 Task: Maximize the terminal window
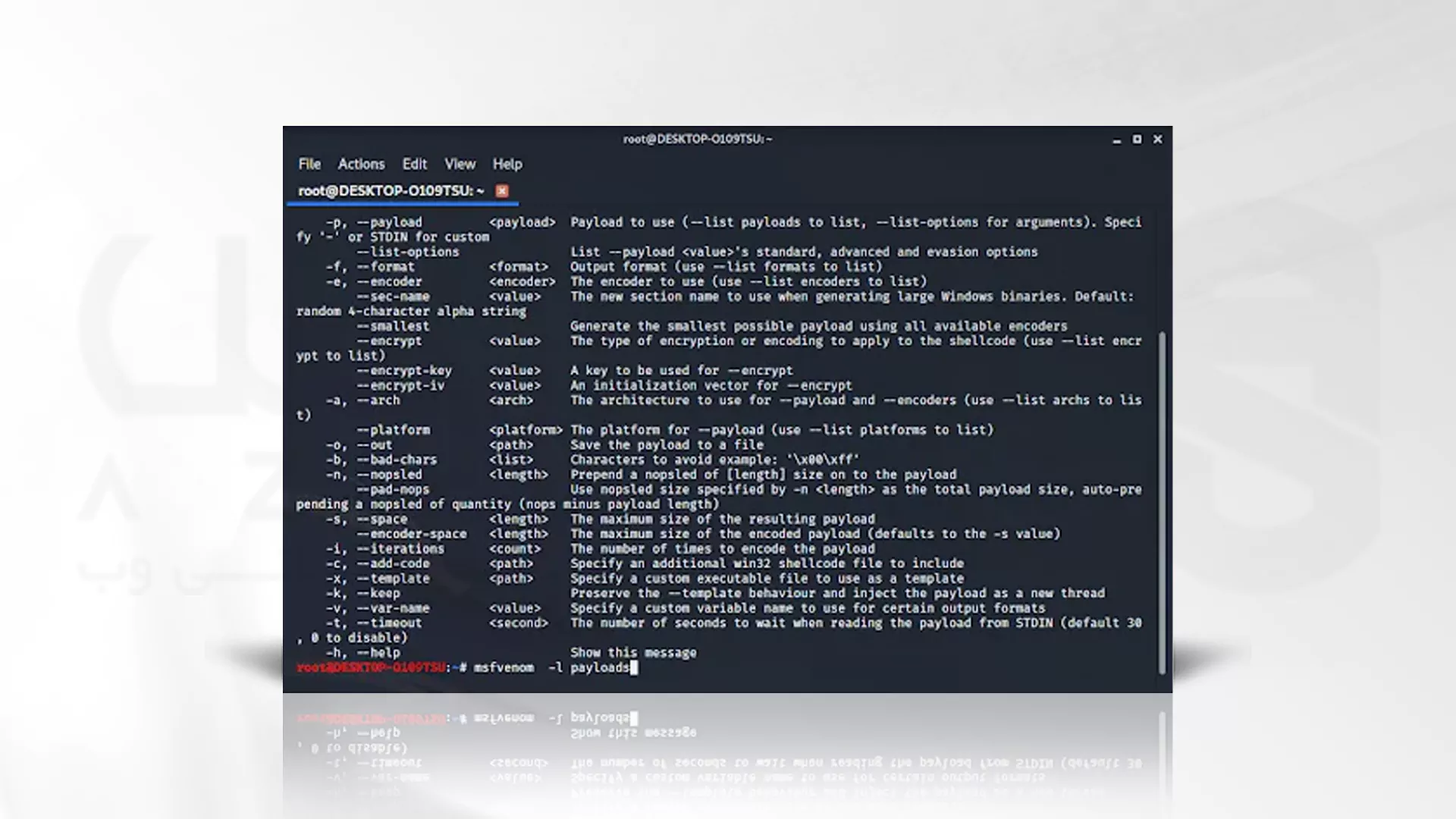tap(1137, 140)
